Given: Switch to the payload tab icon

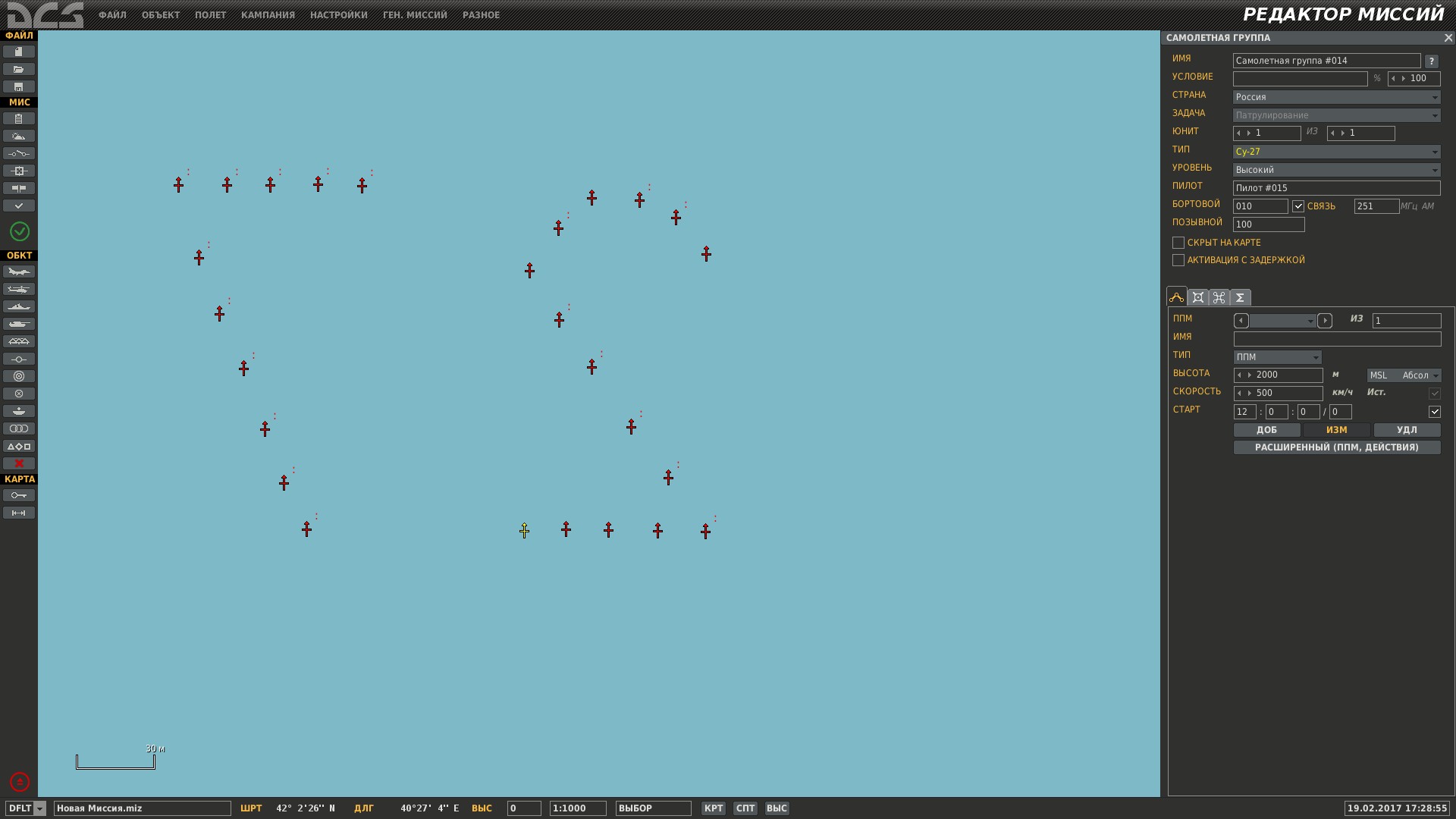Looking at the screenshot, I should point(1198,297).
